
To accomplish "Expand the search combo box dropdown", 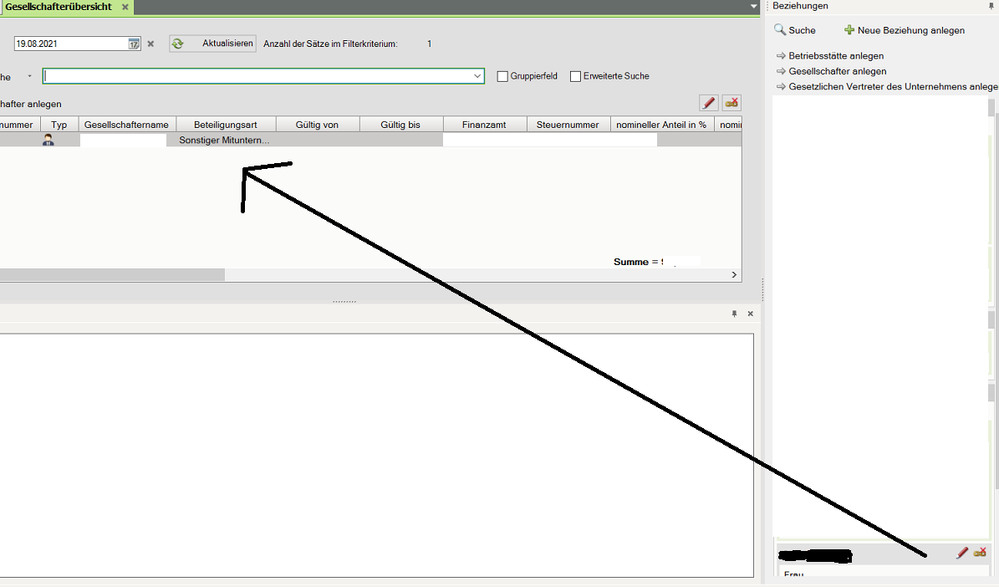I will point(477,76).
